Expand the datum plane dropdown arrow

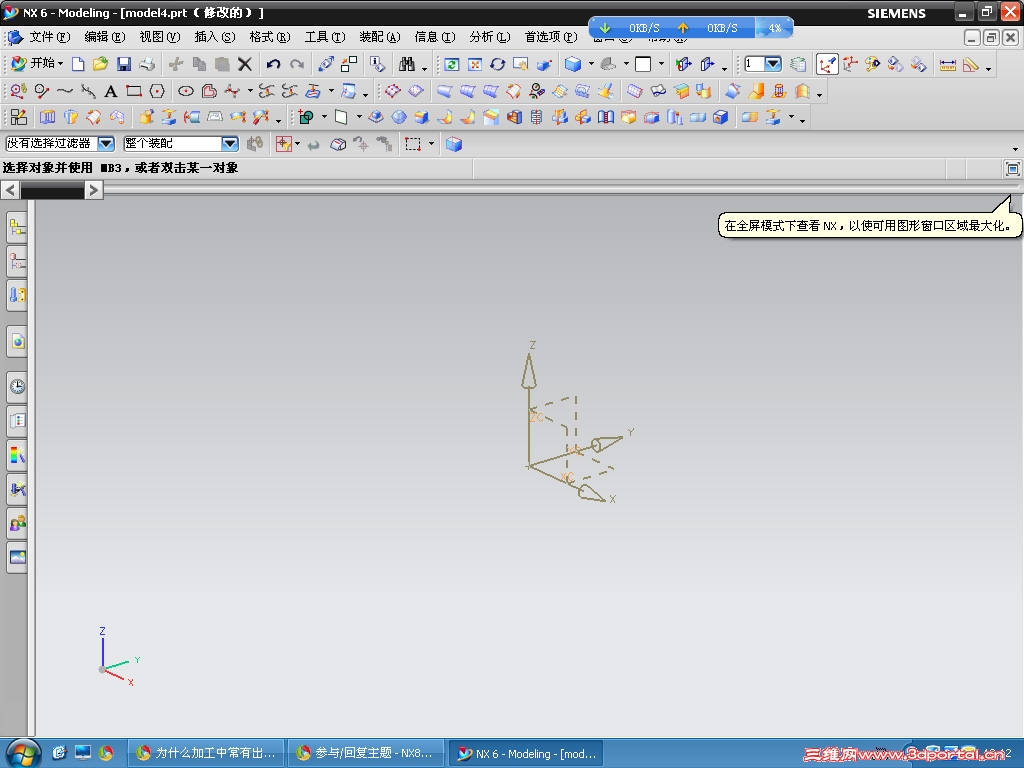(359, 118)
